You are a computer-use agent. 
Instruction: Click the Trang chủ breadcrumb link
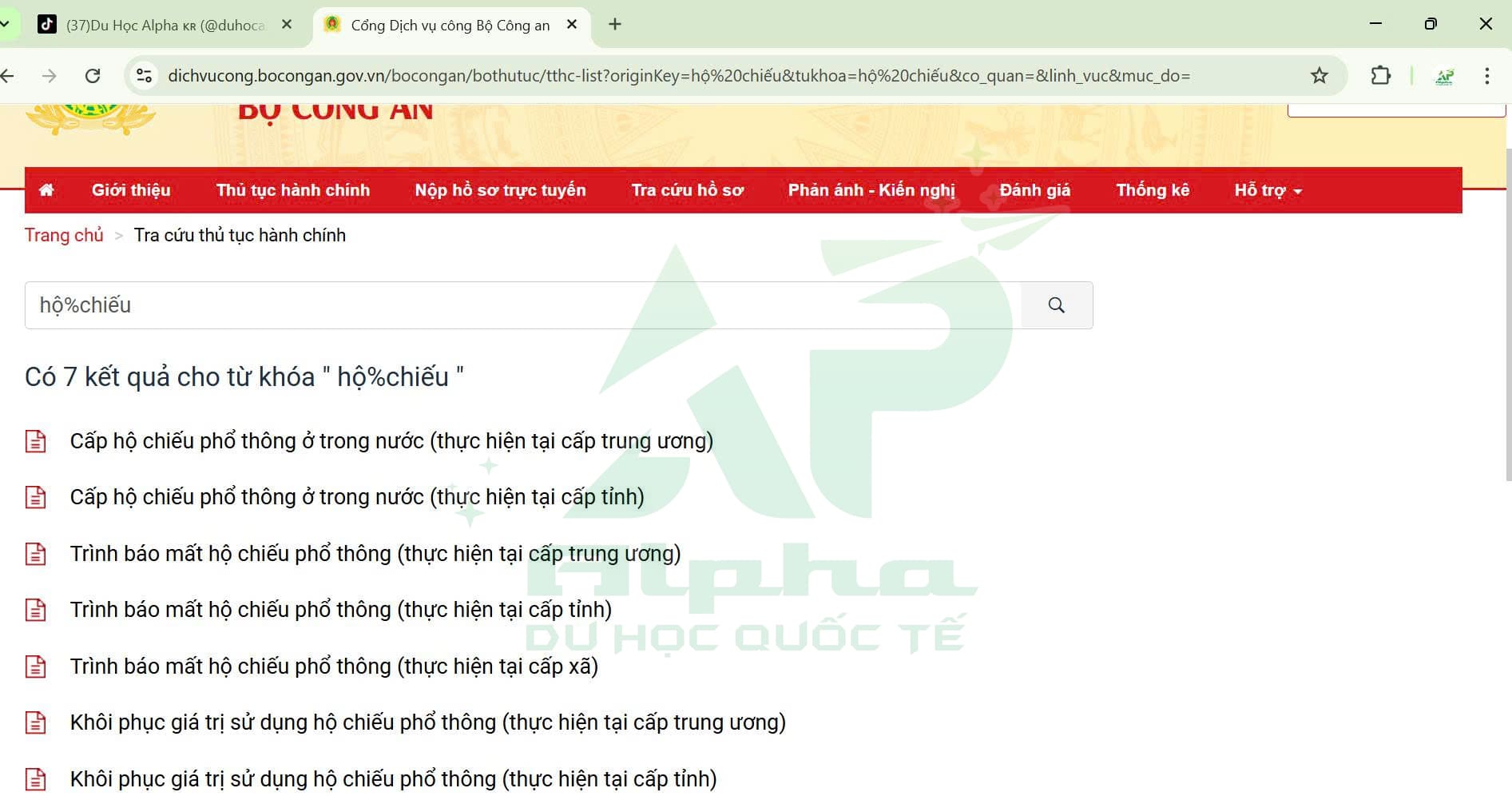click(x=64, y=235)
